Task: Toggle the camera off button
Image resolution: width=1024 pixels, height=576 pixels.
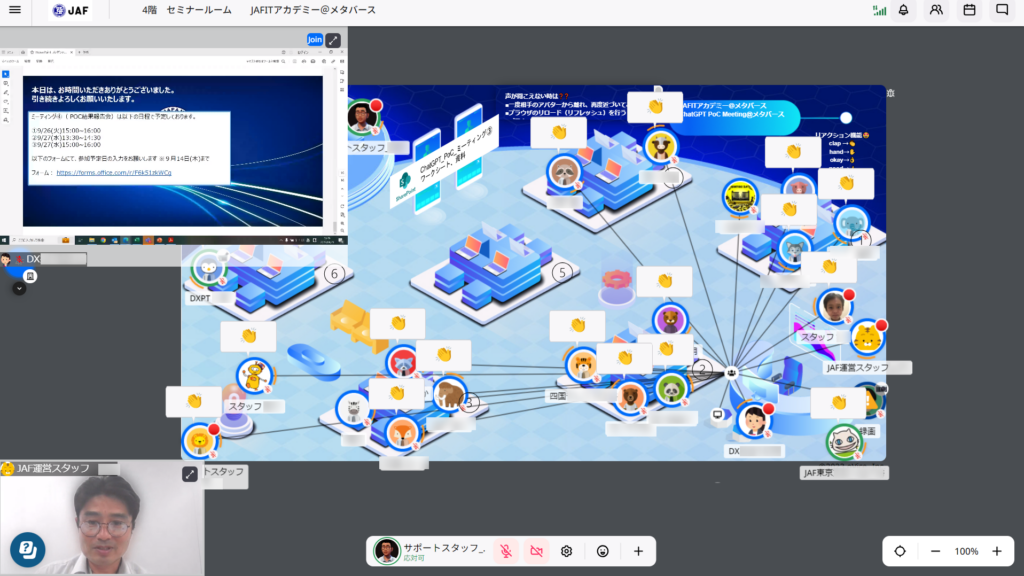Action: (x=536, y=551)
